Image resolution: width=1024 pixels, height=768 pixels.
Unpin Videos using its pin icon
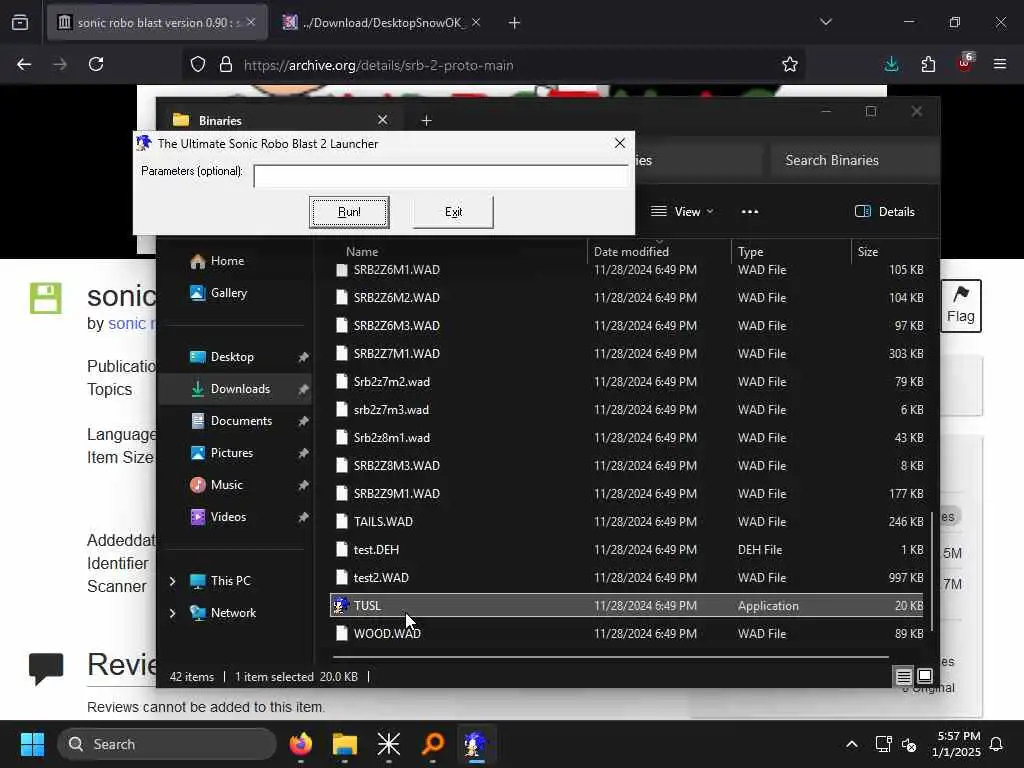click(303, 517)
